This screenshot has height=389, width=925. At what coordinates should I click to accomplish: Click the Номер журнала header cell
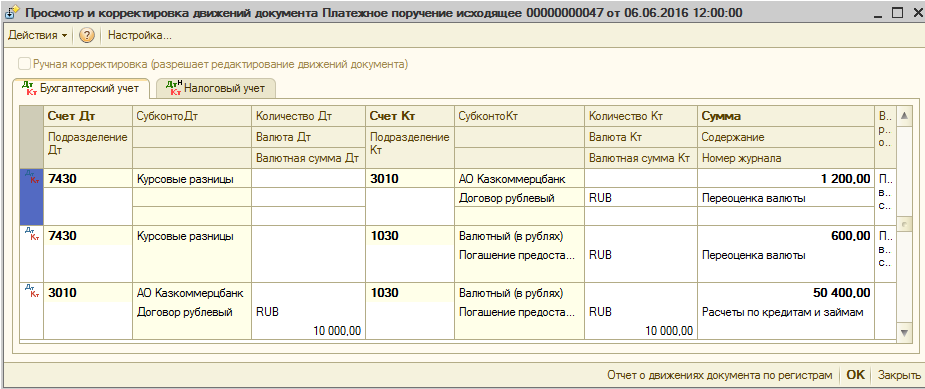click(786, 158)
